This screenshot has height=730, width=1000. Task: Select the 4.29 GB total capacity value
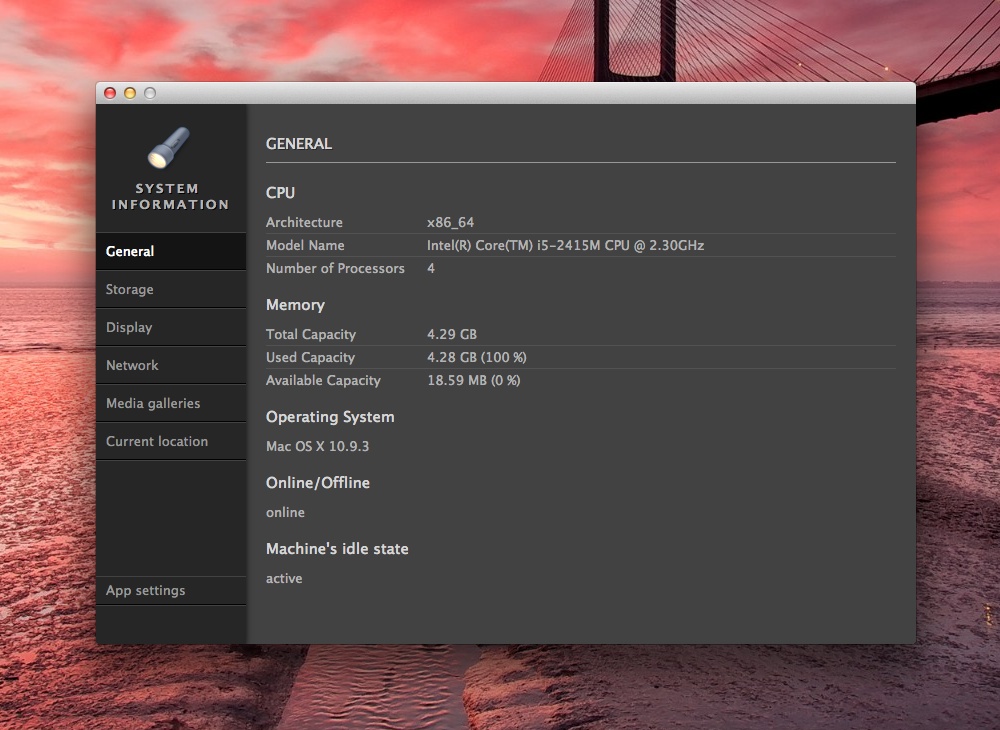click(x=452, y=335)
